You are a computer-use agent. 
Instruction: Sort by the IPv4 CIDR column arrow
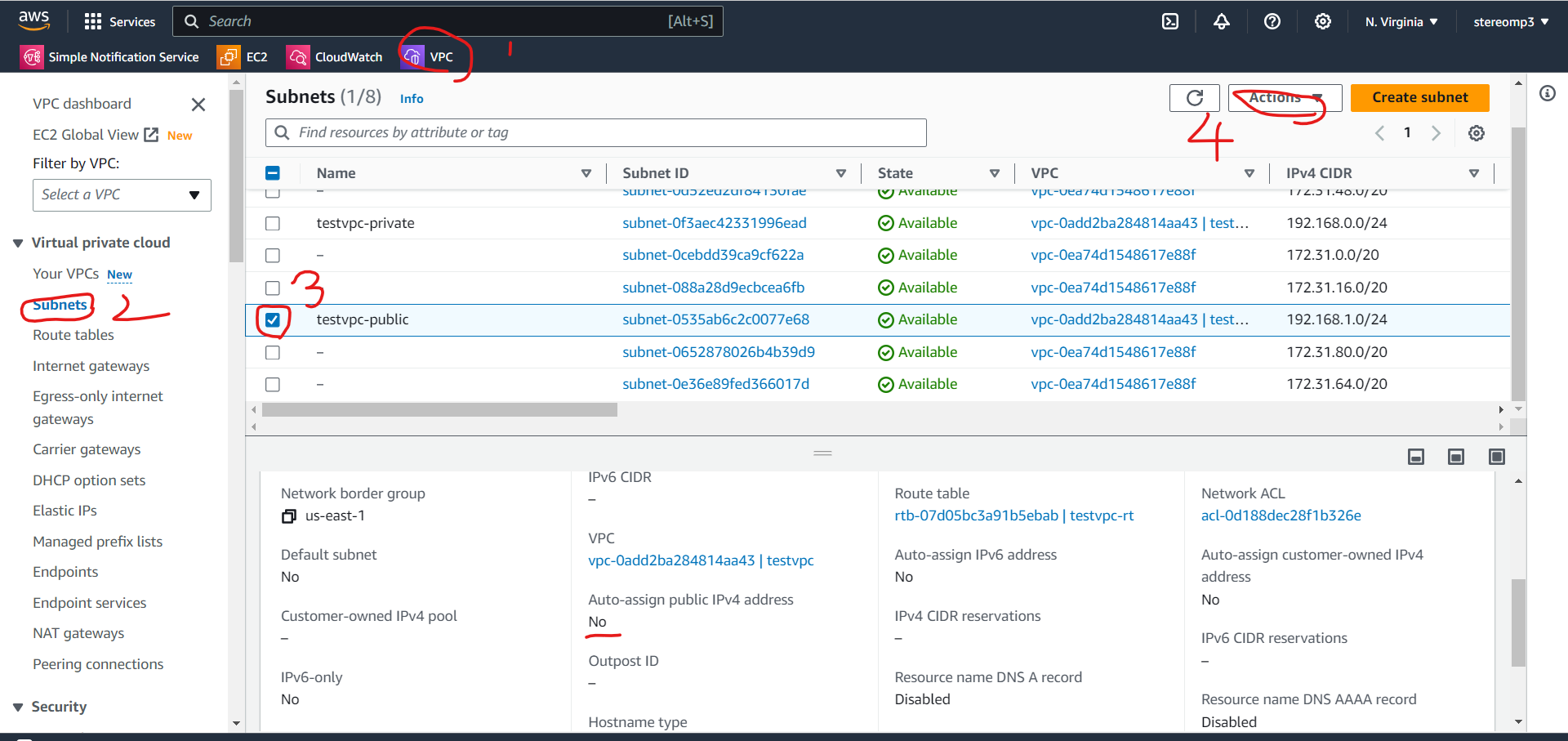[x=1473, y=173]
